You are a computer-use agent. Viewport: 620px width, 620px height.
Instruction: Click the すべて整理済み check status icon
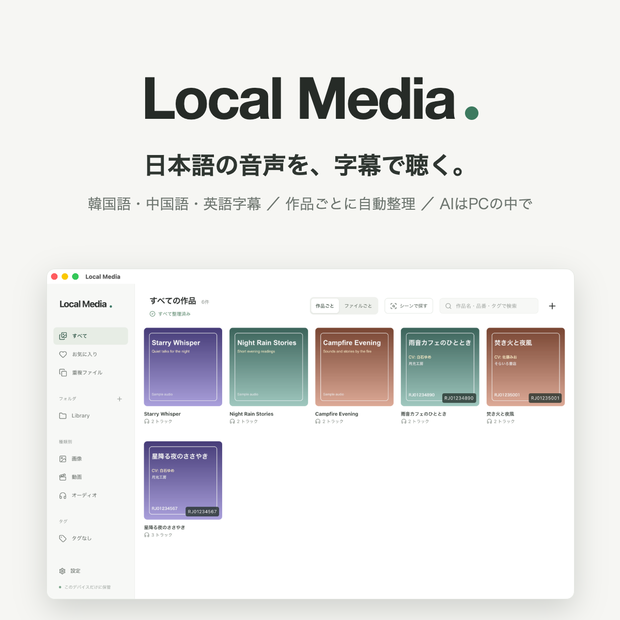click(x=152, y=314)
